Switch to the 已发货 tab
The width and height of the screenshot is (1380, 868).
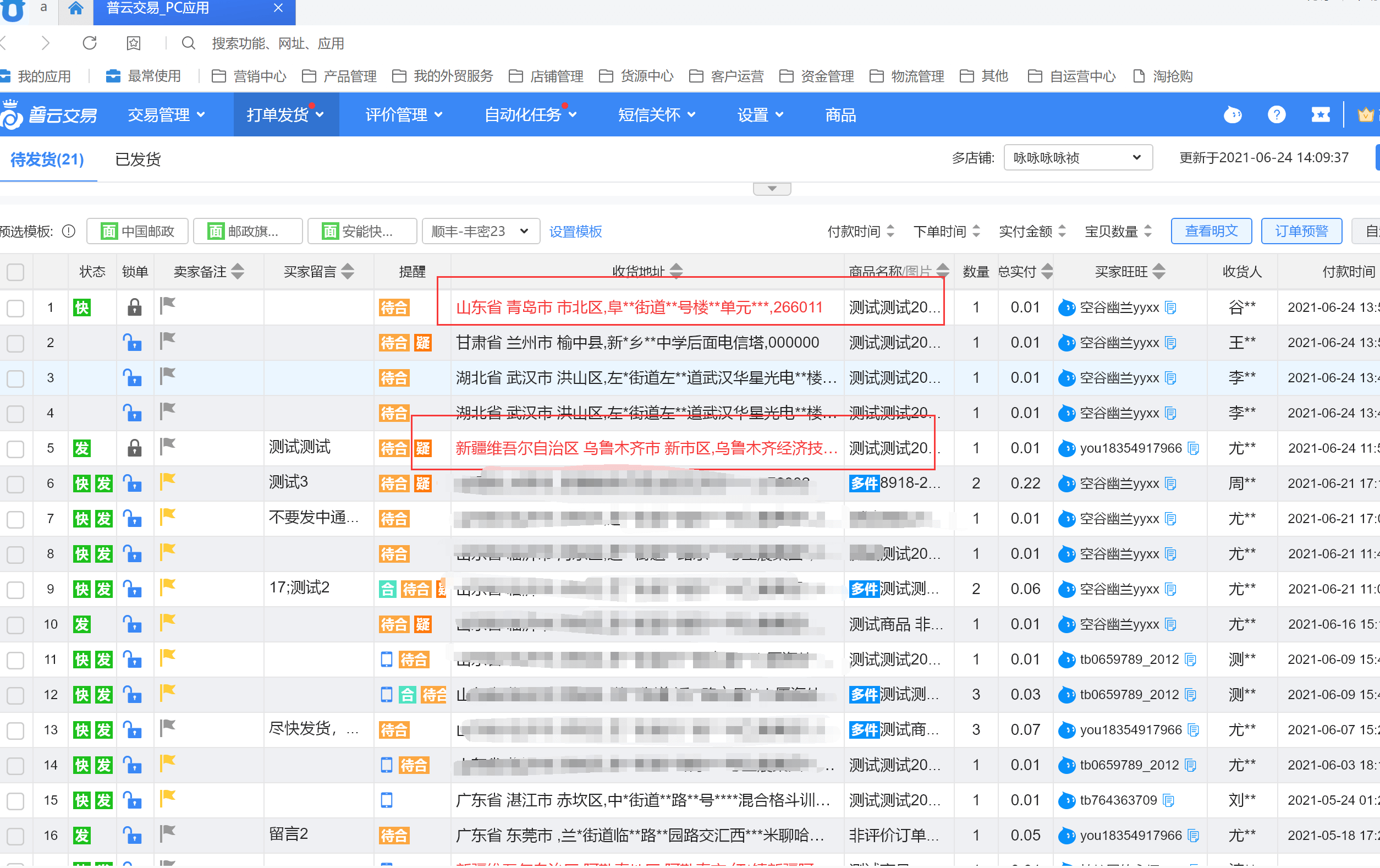(138, 160)
